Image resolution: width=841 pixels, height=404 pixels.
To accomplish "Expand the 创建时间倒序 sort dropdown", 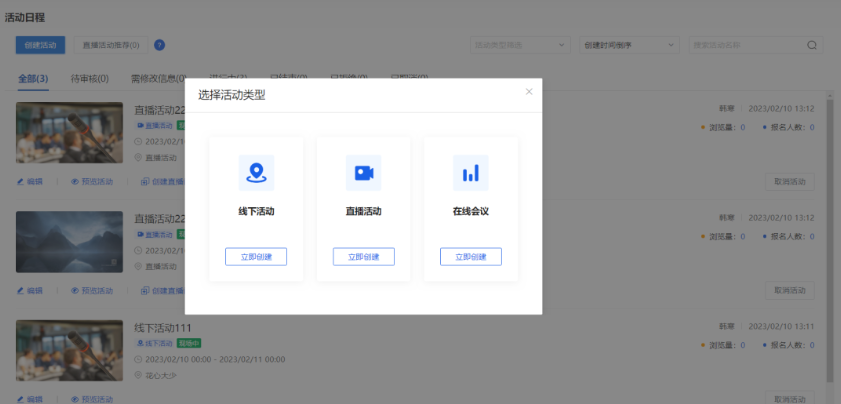I will [629, 45].
